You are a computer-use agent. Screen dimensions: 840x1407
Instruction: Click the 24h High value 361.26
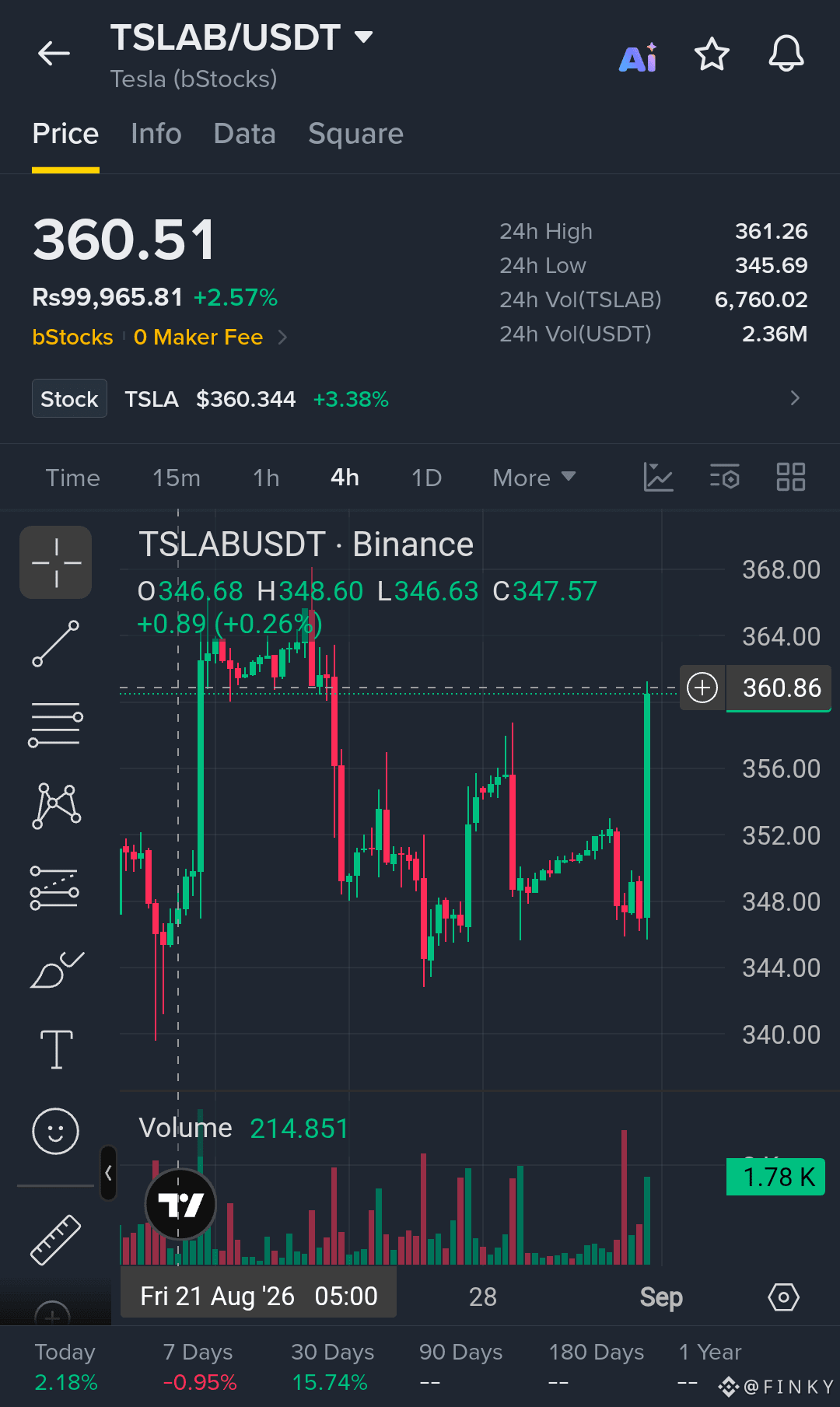point(771,231)
